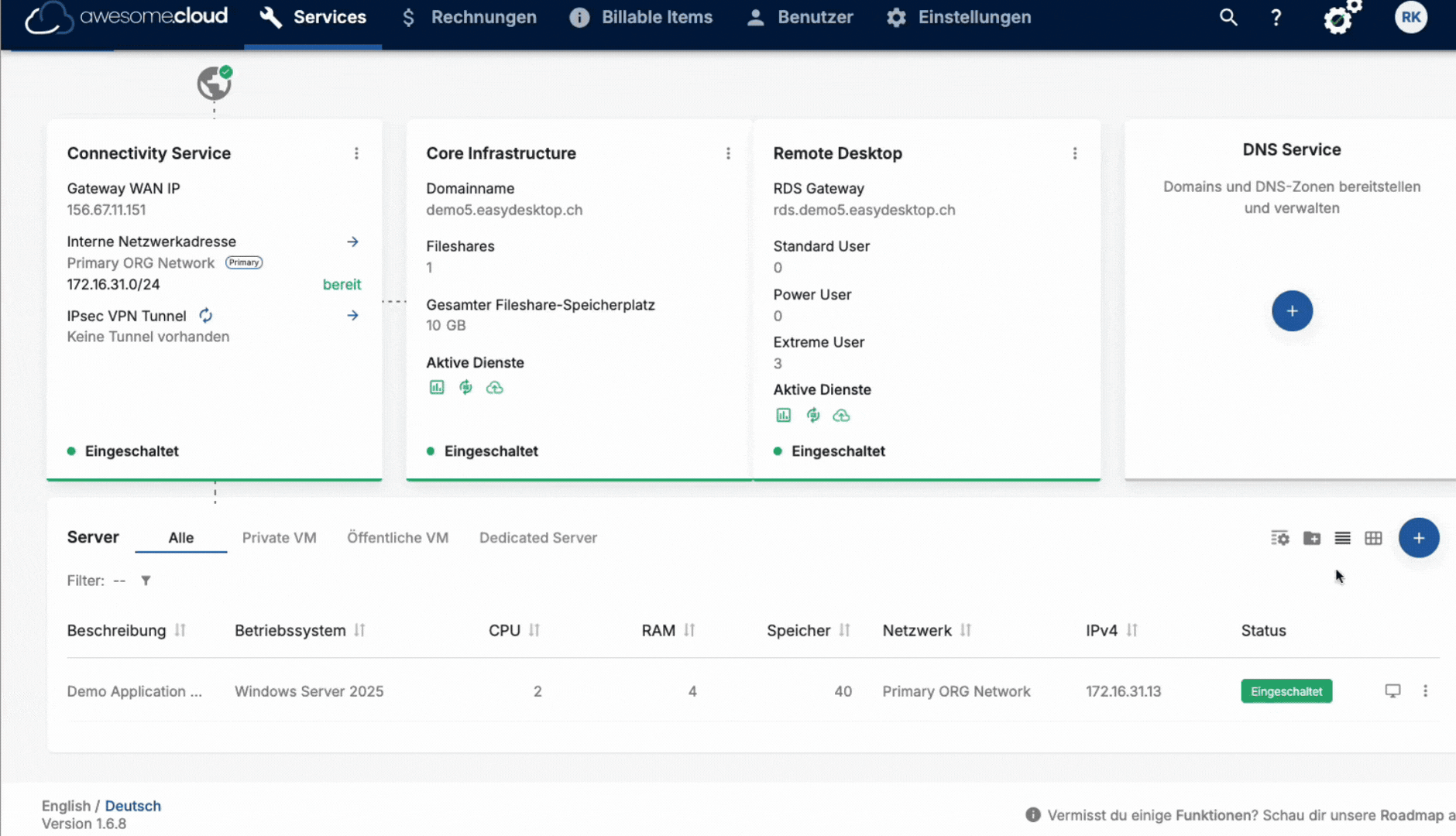Click Primary ORG Network in server row
Screen dimensions: 1456x836
956,691
